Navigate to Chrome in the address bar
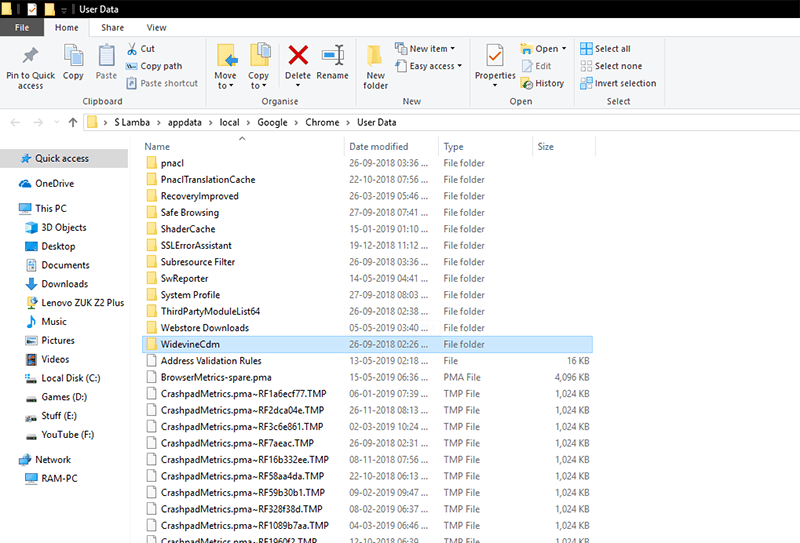The image size is (800, 543). 322,122
